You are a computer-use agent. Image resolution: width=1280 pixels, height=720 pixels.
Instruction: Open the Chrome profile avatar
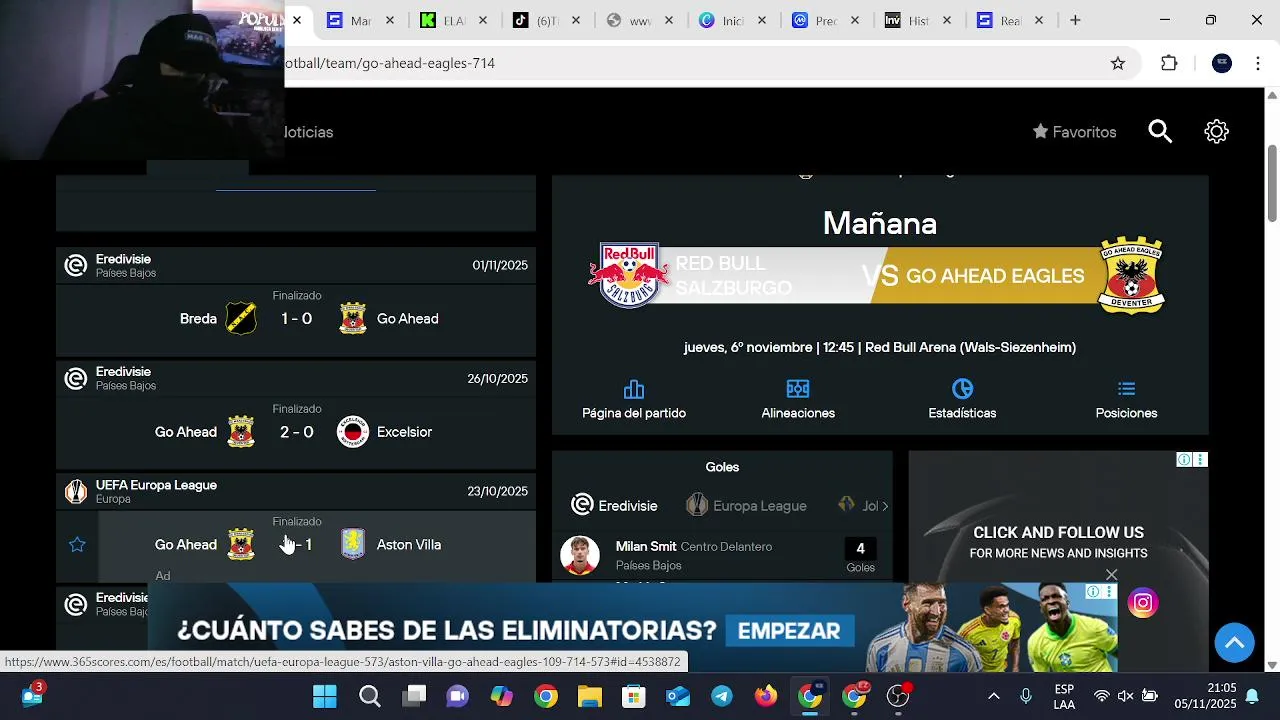coord(1222,63)
